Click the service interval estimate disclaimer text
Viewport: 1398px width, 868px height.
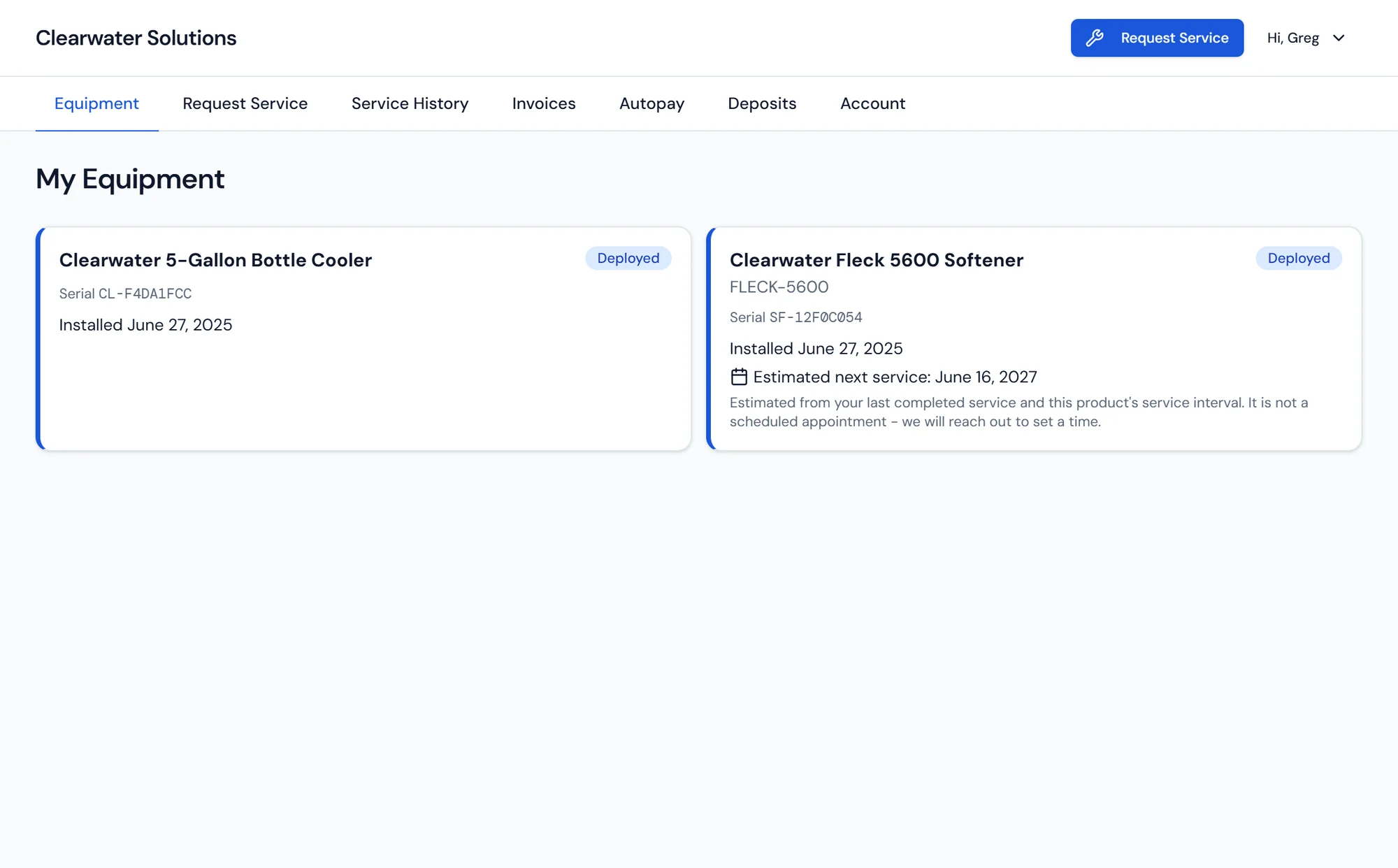(x=1019, y=412)
